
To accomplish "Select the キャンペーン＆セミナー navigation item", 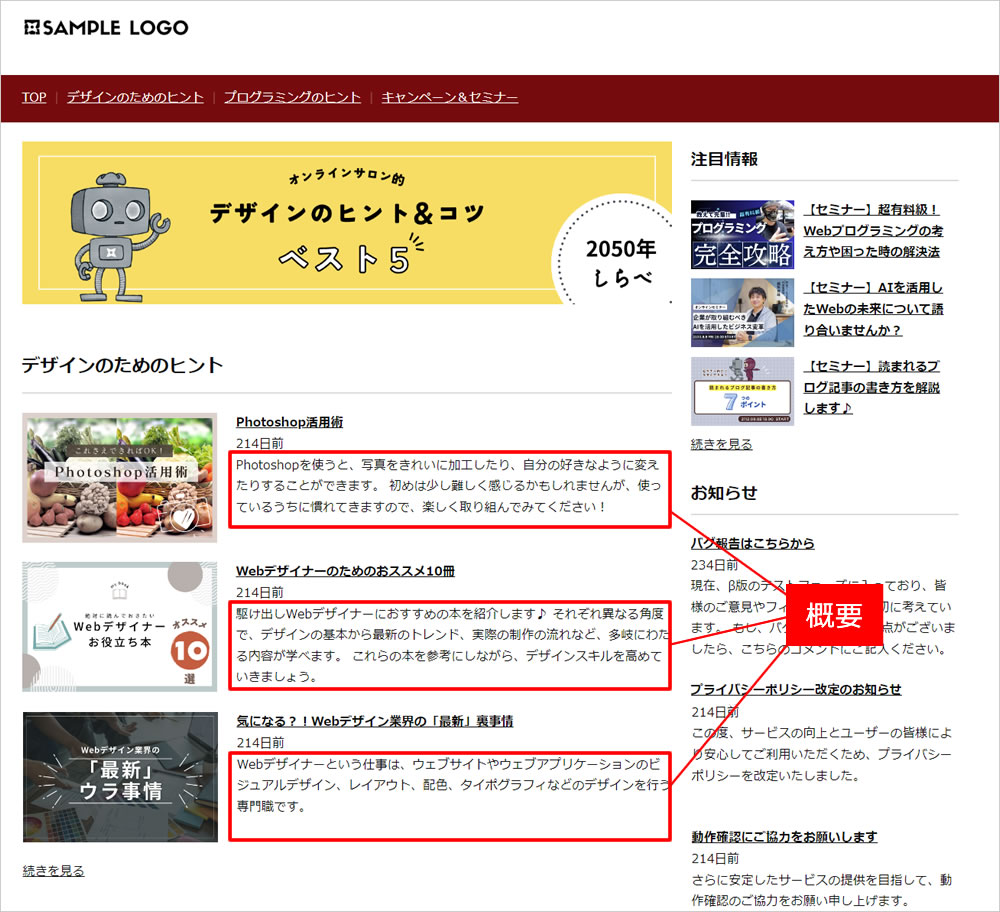I will [x=449, y=97].
